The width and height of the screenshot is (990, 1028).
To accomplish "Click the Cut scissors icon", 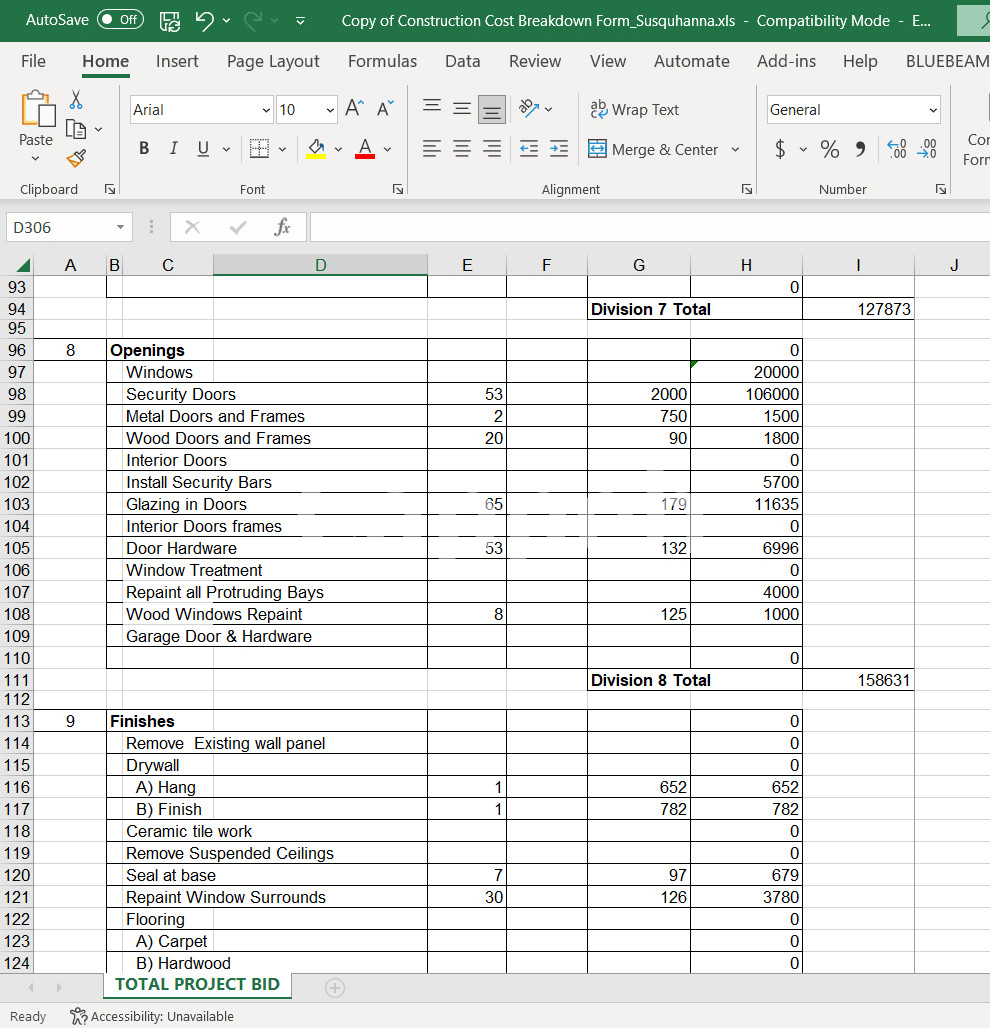I will pos(76,100).
